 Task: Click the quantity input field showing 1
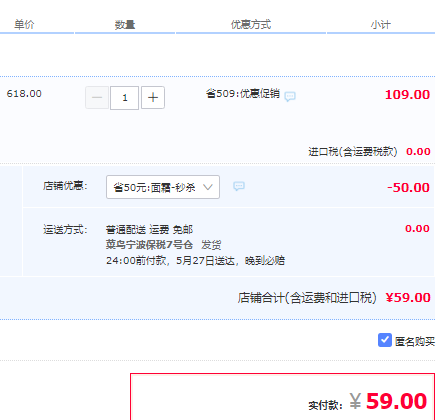[x=125, y=98]
